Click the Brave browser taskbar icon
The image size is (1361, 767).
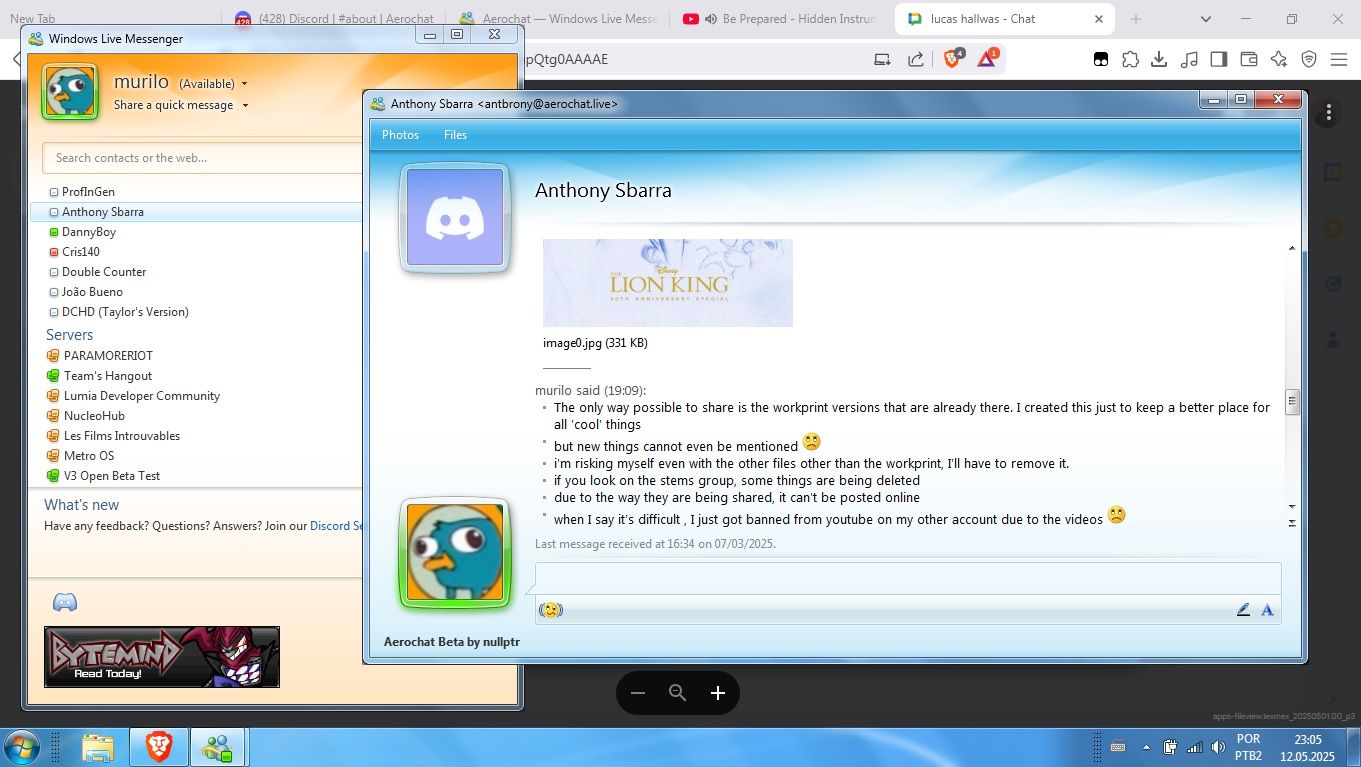coord(159,747)
